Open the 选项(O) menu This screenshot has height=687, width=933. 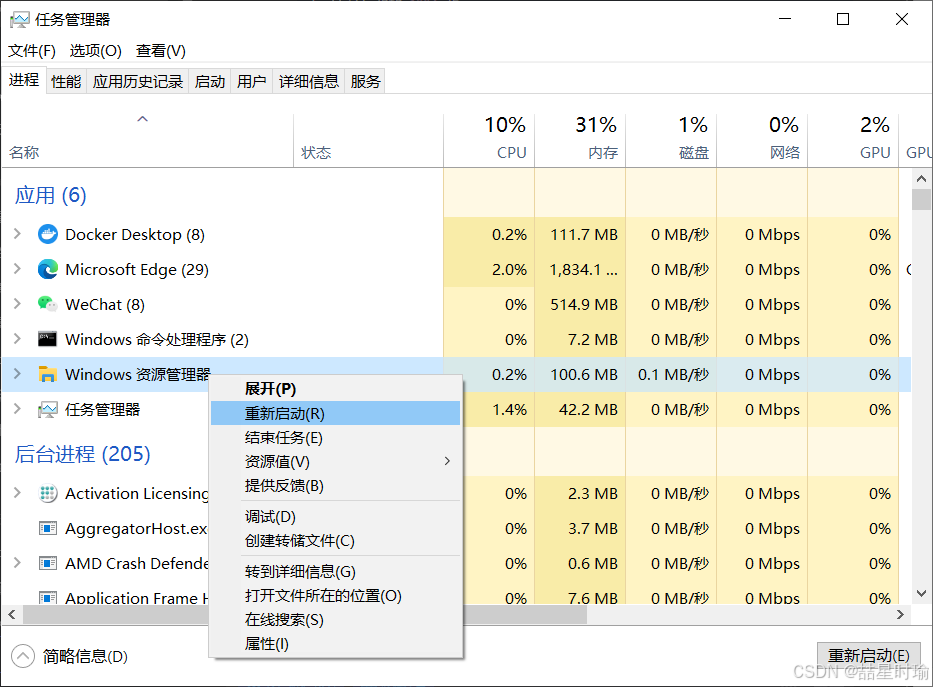[x=95, y=51]
